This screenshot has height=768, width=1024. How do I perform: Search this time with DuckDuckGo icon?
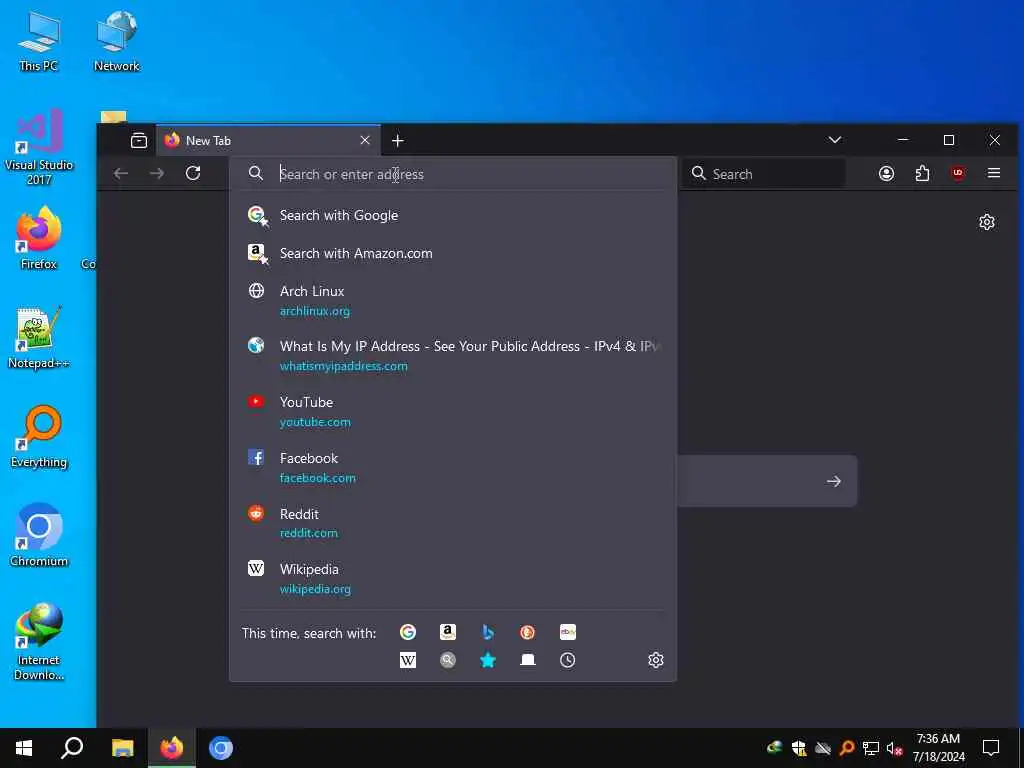click(x=528, y=632)
